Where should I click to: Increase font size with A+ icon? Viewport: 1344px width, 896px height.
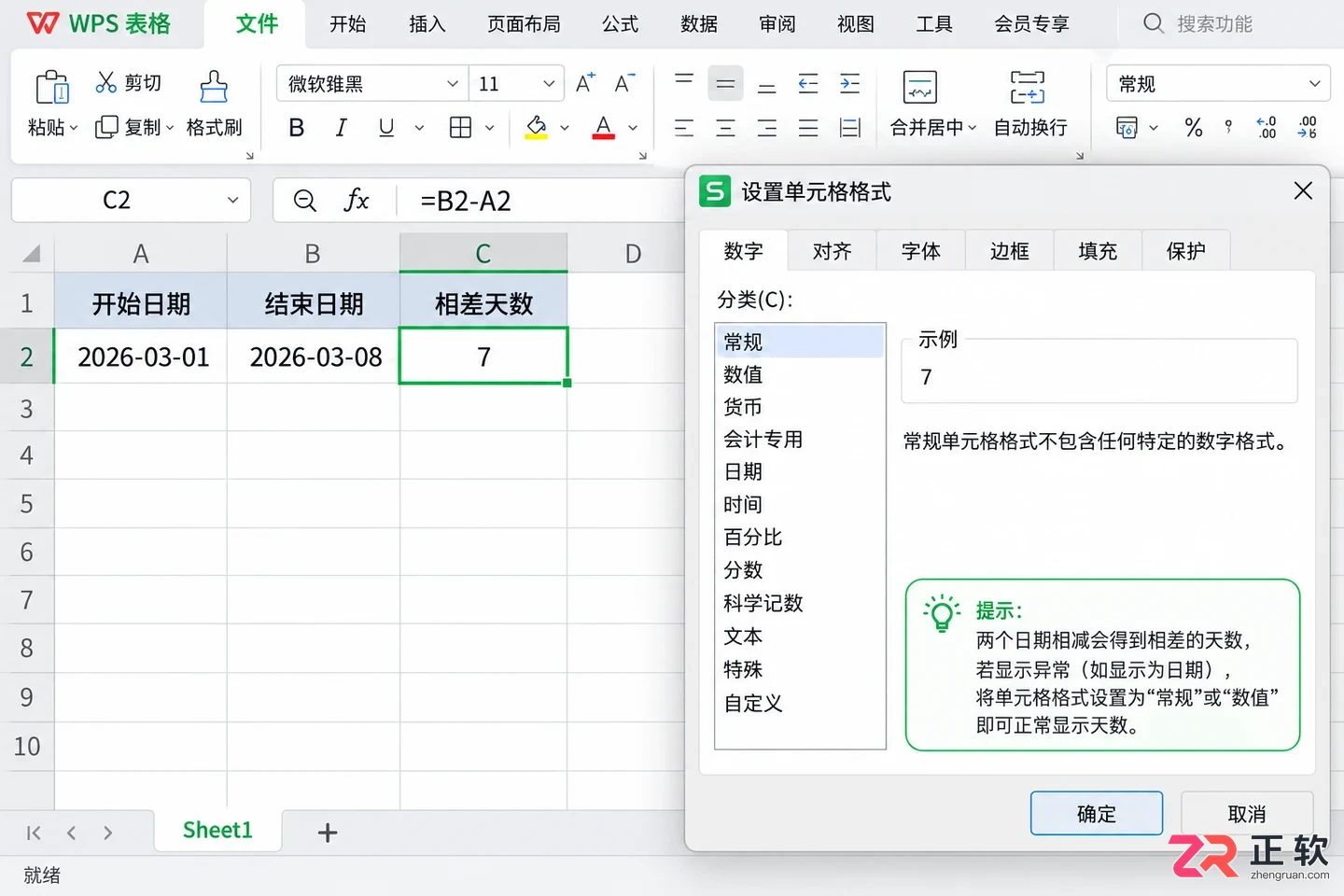(585, 83)
